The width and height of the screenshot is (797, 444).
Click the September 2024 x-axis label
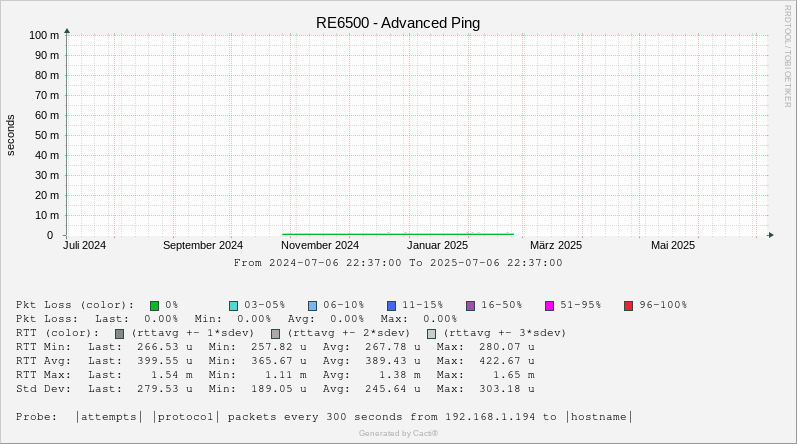(203, 245)
